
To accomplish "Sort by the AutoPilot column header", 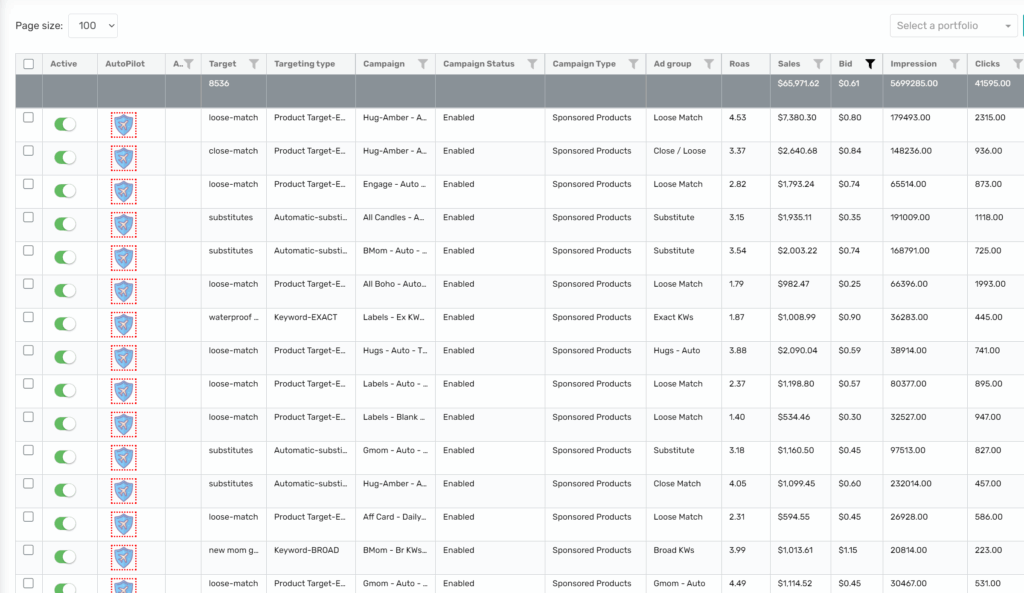I will coord(125,64).
